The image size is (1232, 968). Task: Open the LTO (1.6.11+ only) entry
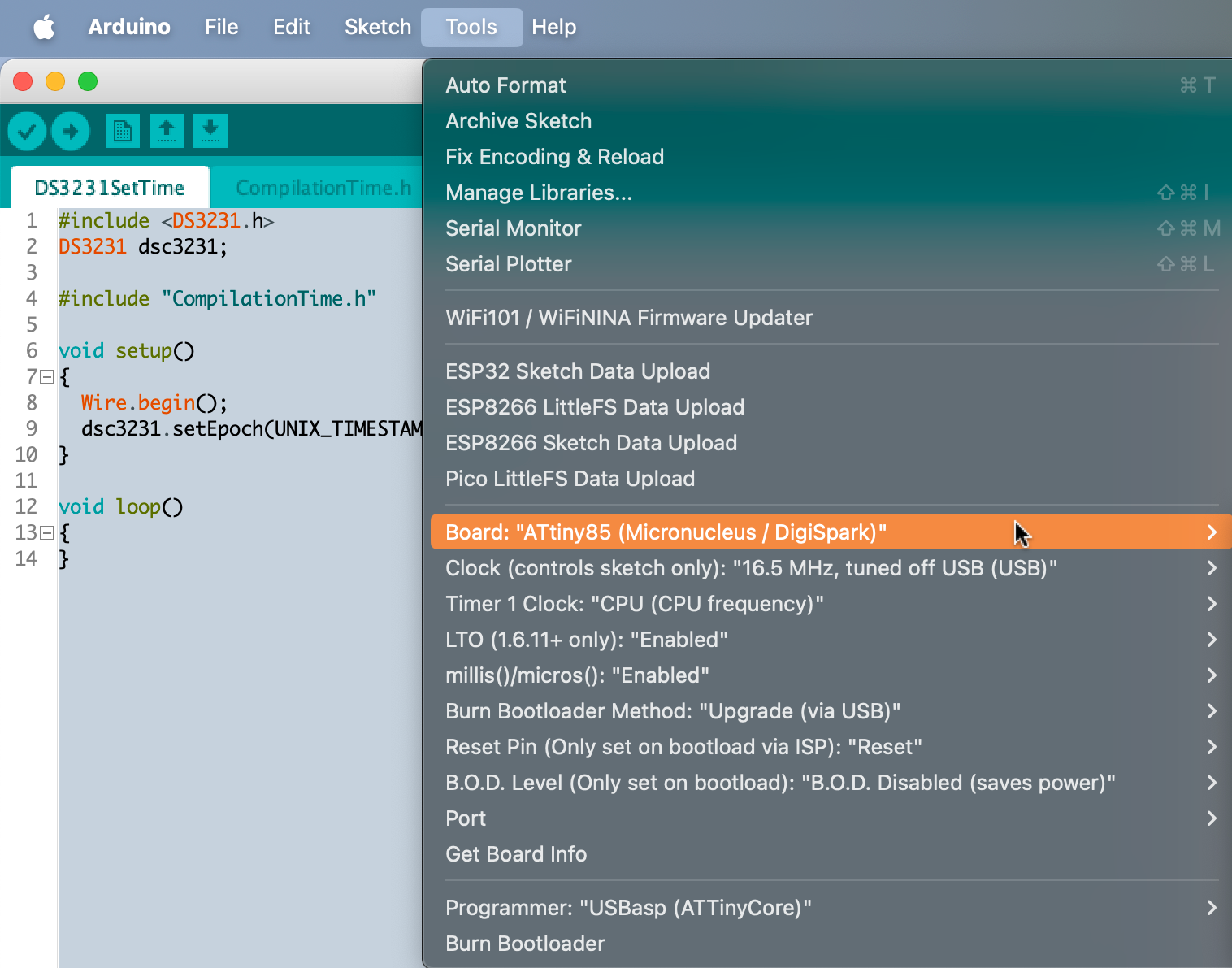click(831, 640)
